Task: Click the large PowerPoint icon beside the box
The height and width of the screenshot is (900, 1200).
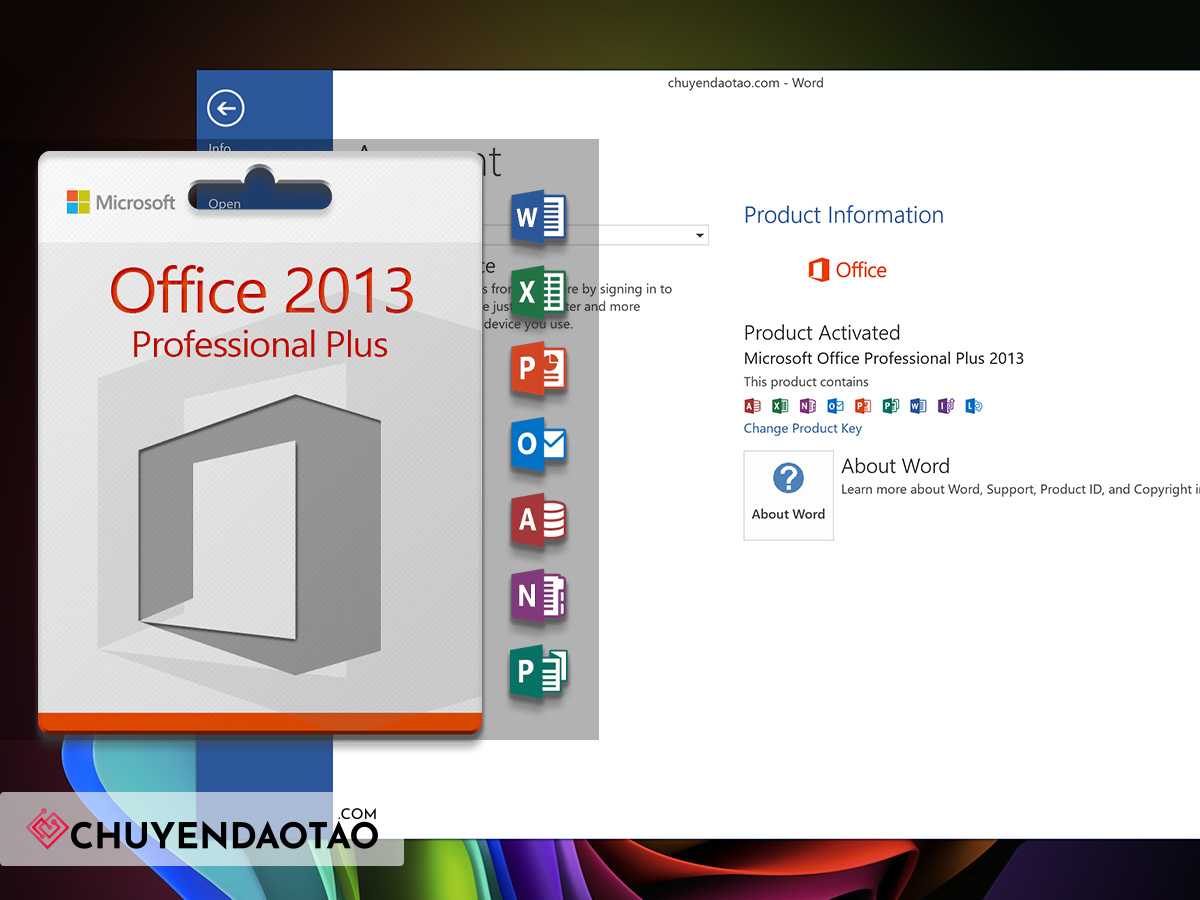Action: coord(538,369)
